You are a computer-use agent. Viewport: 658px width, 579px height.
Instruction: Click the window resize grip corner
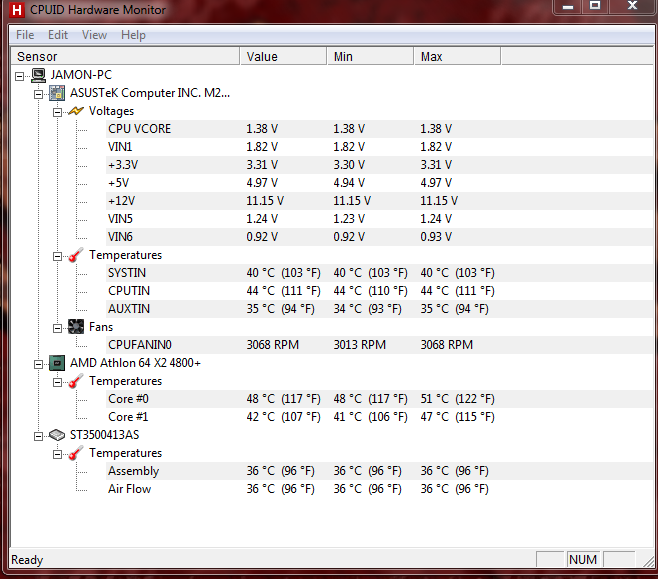[648, 561]
